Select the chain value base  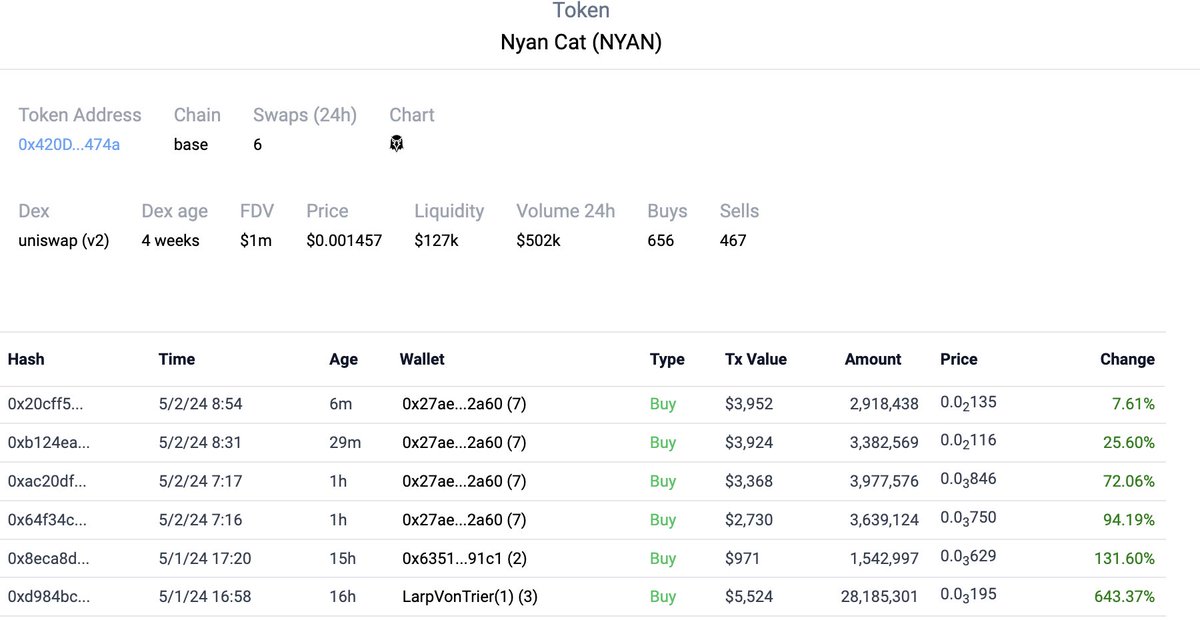click(191, 144)
